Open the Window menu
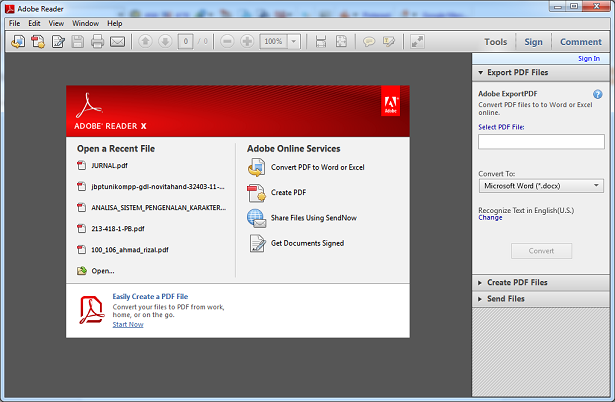The height and width of the screenshot is (402, 615). pyautogui.click(x=86, y=24)
